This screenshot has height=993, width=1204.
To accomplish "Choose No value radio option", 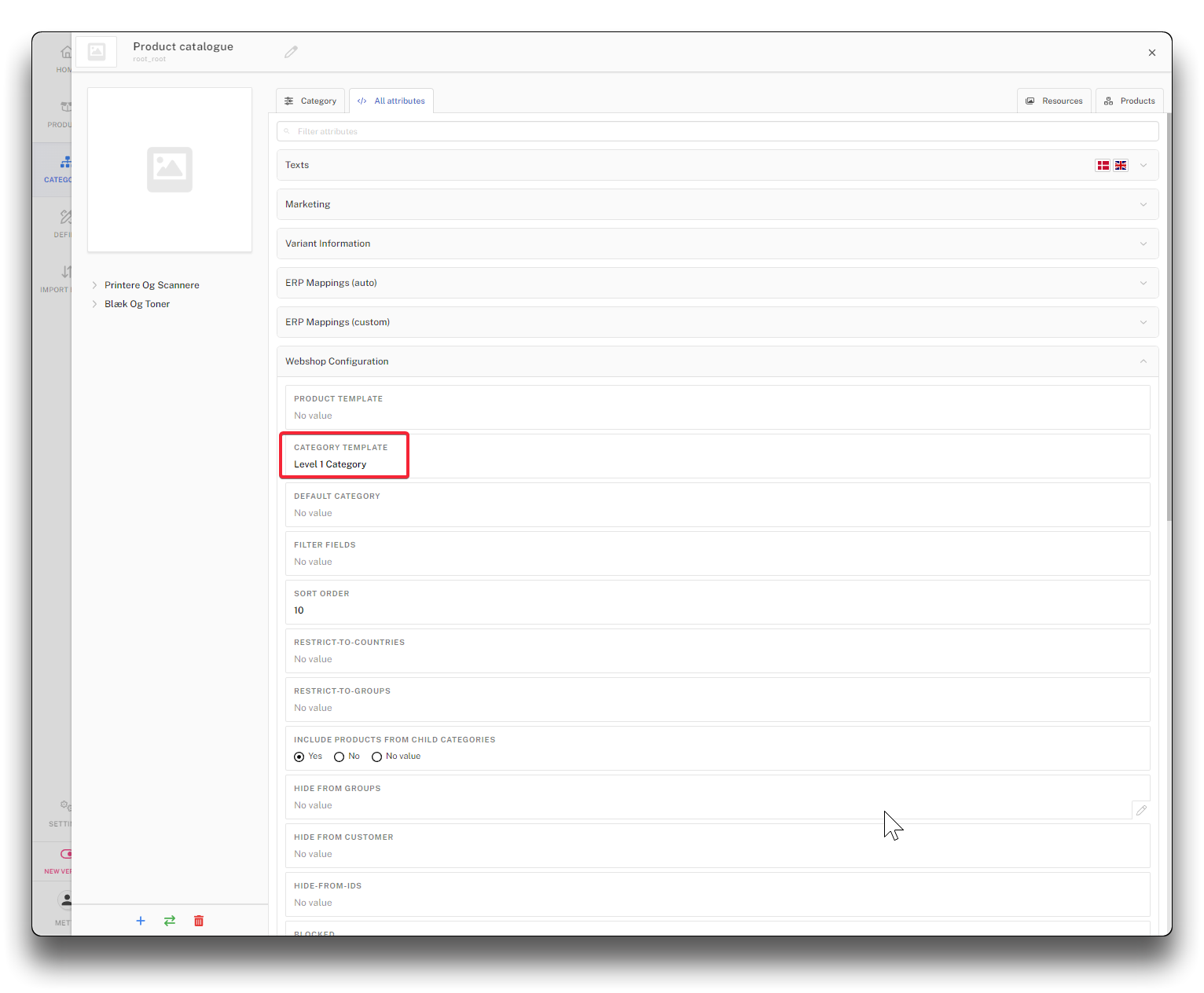I will click(x=377, y=757).
